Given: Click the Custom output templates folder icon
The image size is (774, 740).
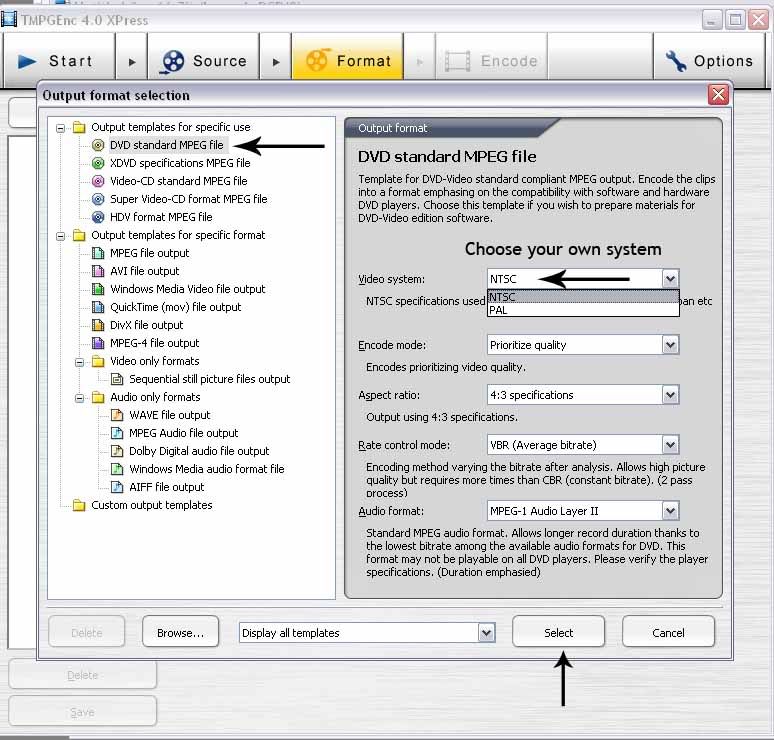Looking at the screenshot, I should [79, 505].
